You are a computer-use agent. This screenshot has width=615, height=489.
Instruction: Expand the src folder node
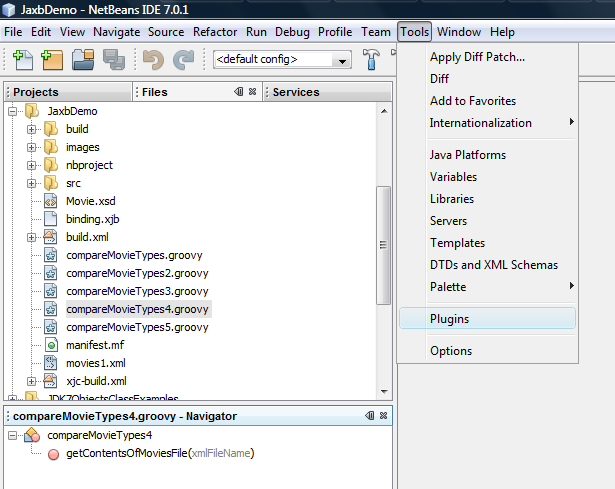click(x=31, y=184)
